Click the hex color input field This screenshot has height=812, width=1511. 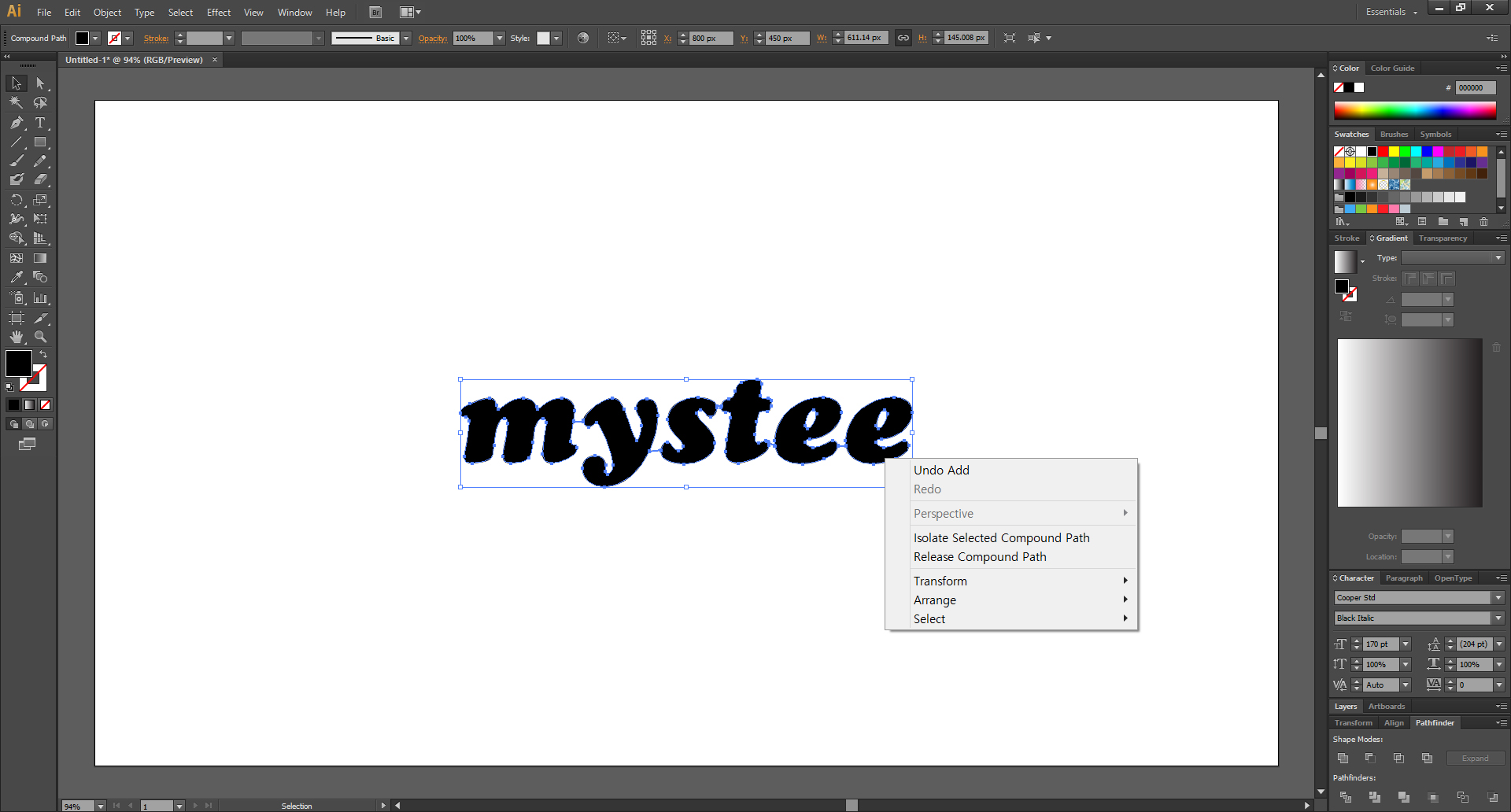tap(1476, 88)
